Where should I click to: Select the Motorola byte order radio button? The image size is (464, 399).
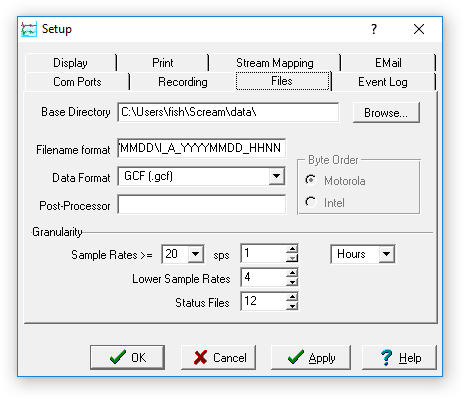(x=311, y=180)
